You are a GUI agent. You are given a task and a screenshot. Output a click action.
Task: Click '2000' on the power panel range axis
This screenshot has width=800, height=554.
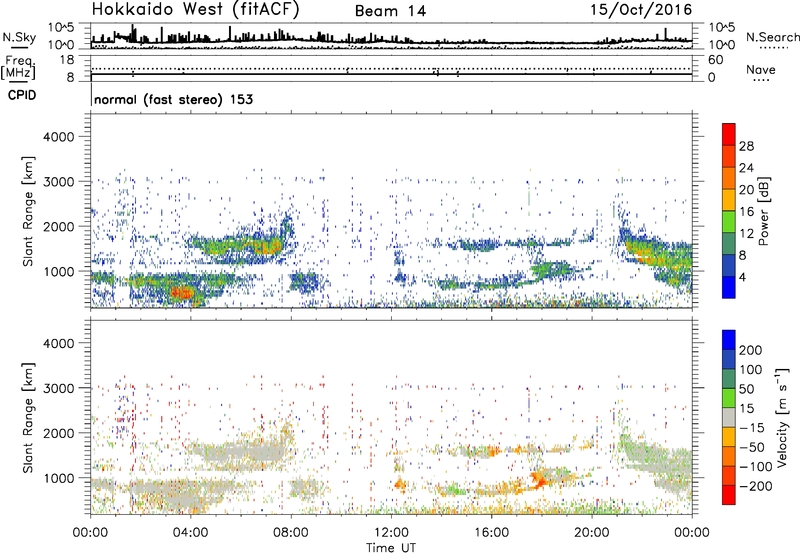[59, 226]
